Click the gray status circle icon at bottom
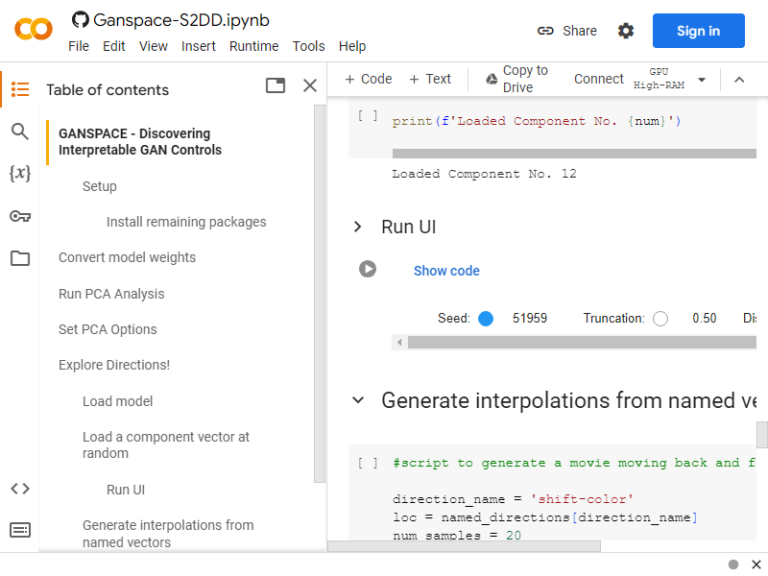This screenshot has height=576, width=768. (x=733, y=564)
